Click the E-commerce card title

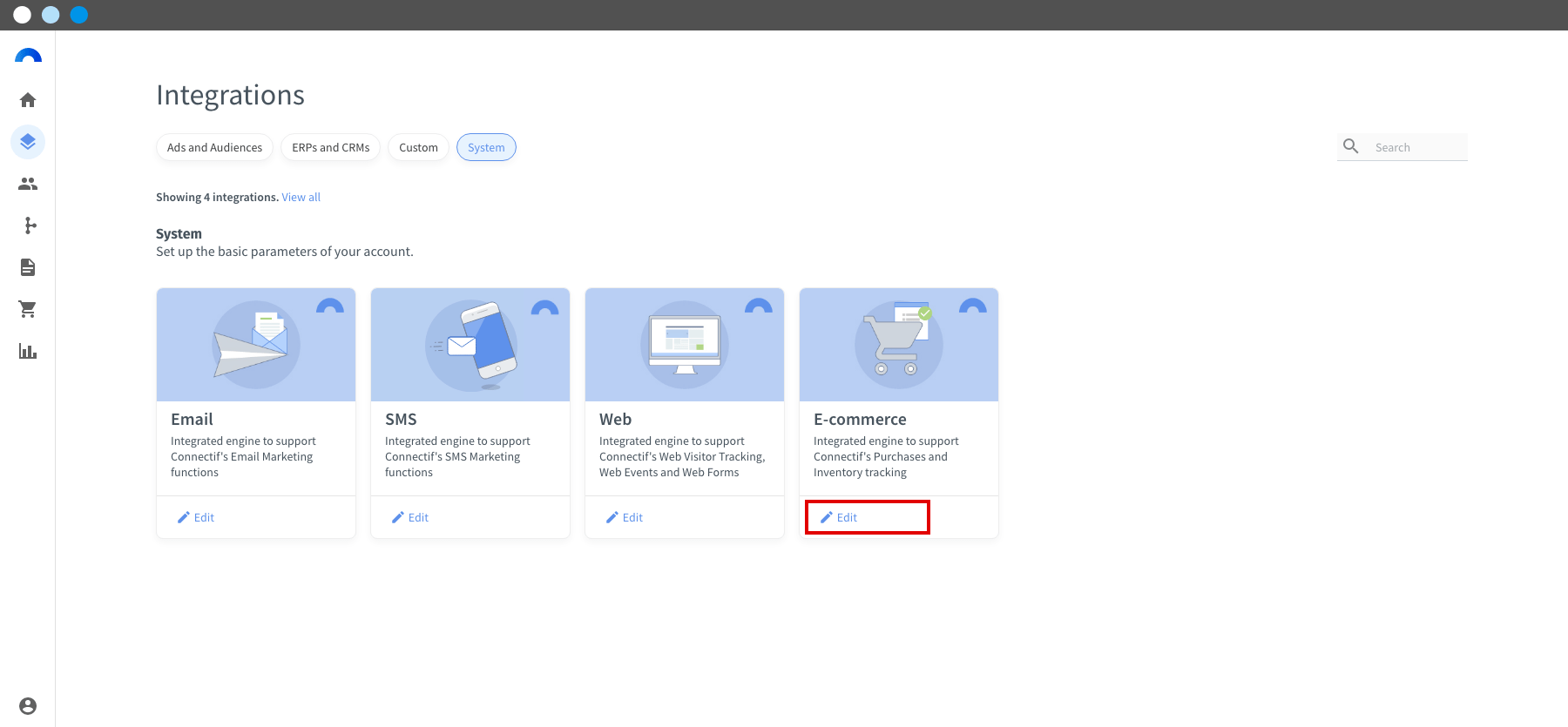(860, 420)
